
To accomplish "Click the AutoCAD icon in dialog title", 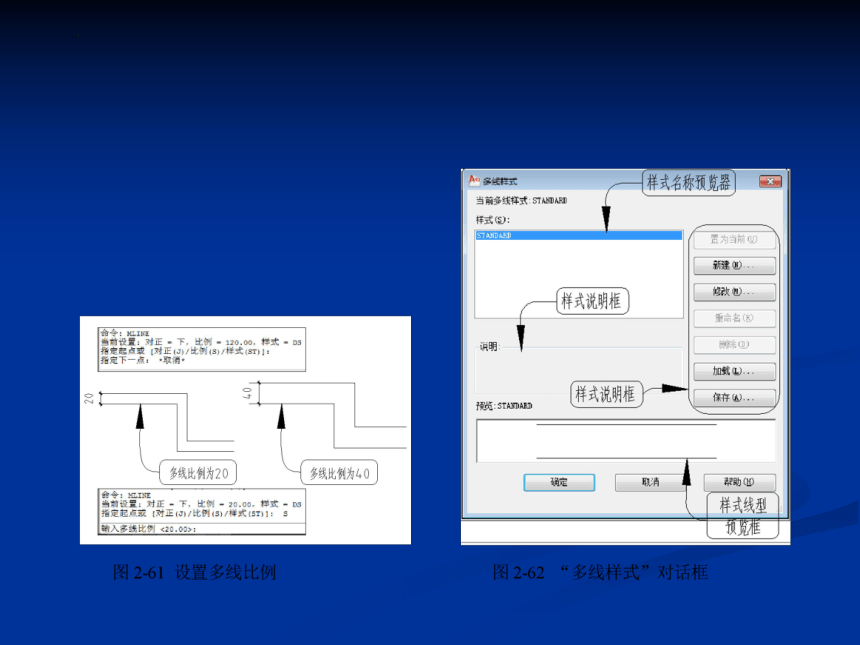I will pos(474,180).
